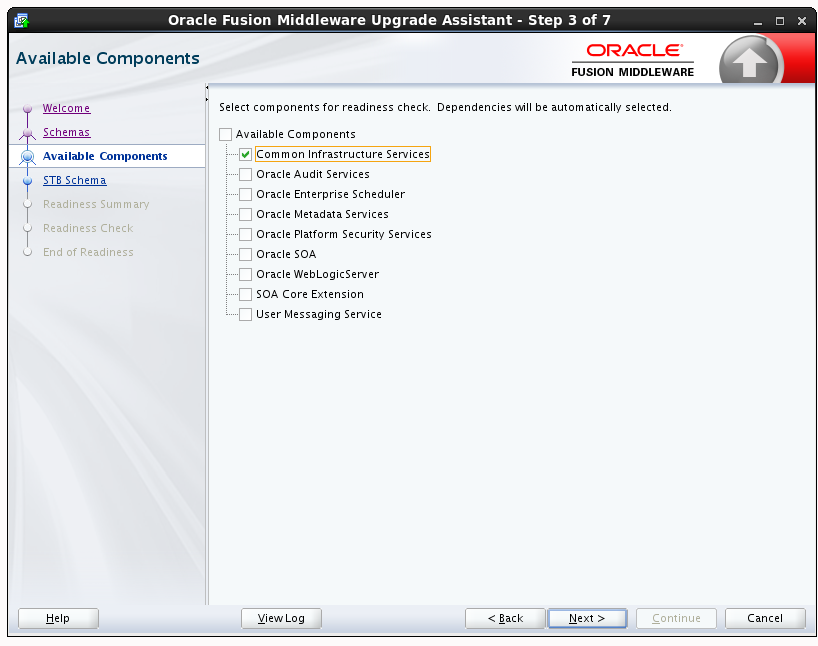Enable the Oracle WebLogicServer checkbox
Image resolution: width=818 pixels, height=646 pixels.
pyautogui.click(x=245, y=274)
